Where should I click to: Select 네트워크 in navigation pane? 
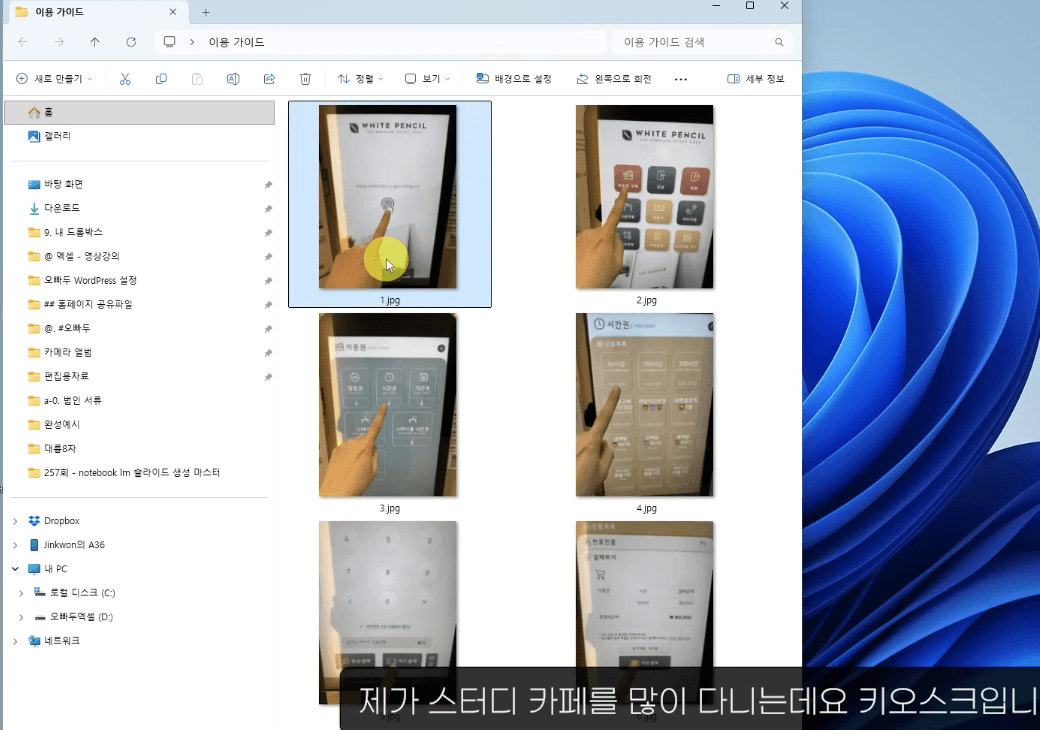pos(61,641)
